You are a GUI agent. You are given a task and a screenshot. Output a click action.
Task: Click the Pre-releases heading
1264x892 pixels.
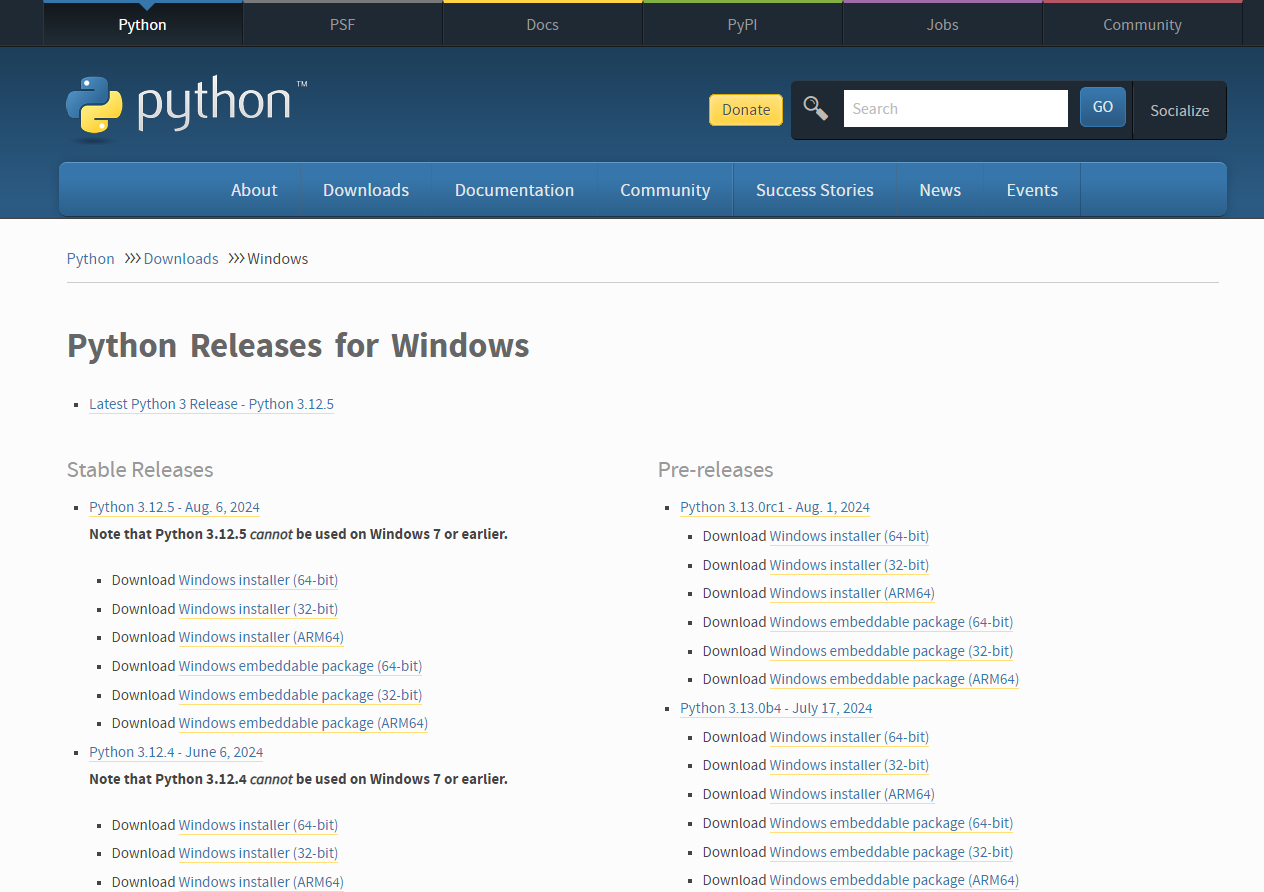715,470
